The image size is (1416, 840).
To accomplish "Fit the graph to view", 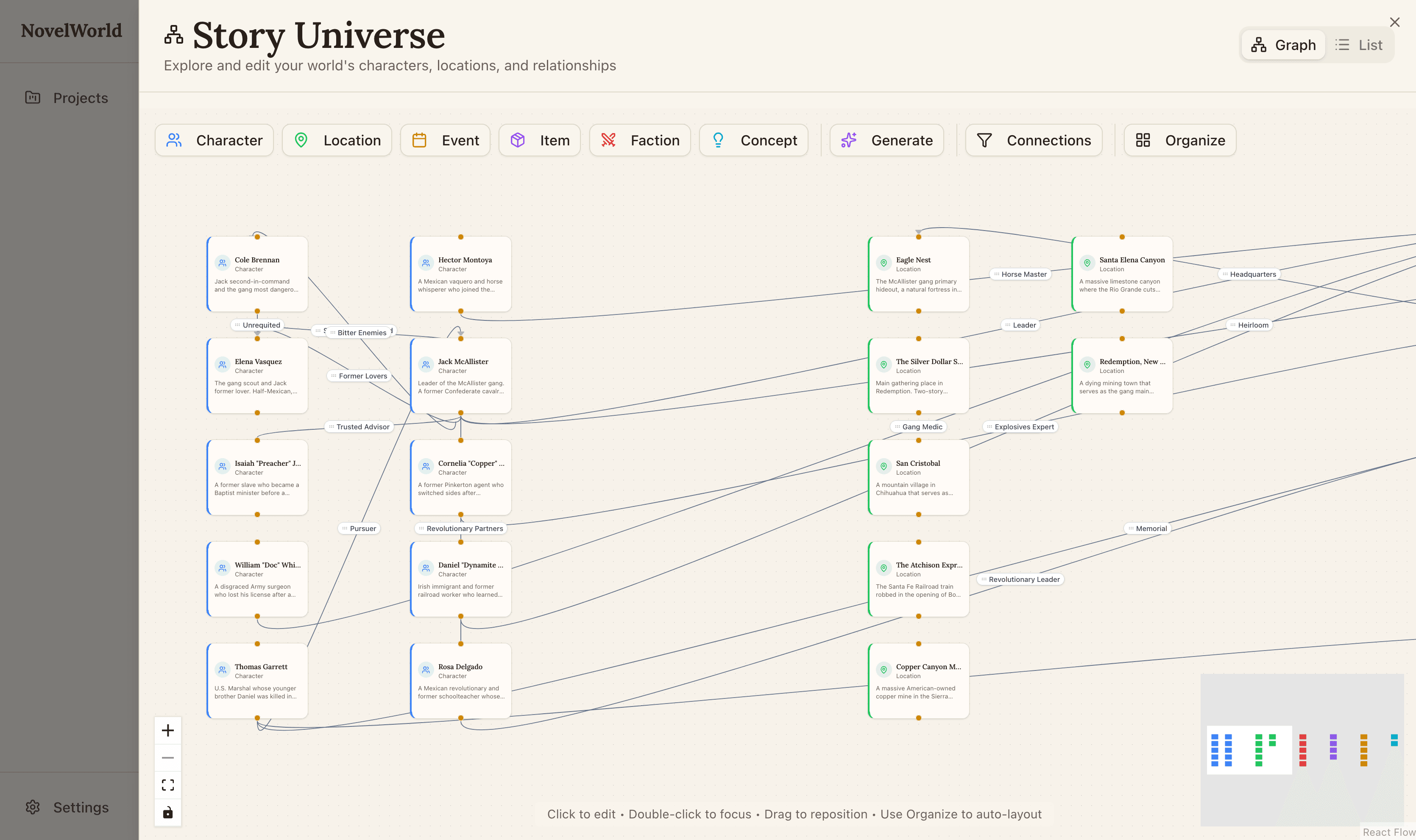I will (167, 784).
